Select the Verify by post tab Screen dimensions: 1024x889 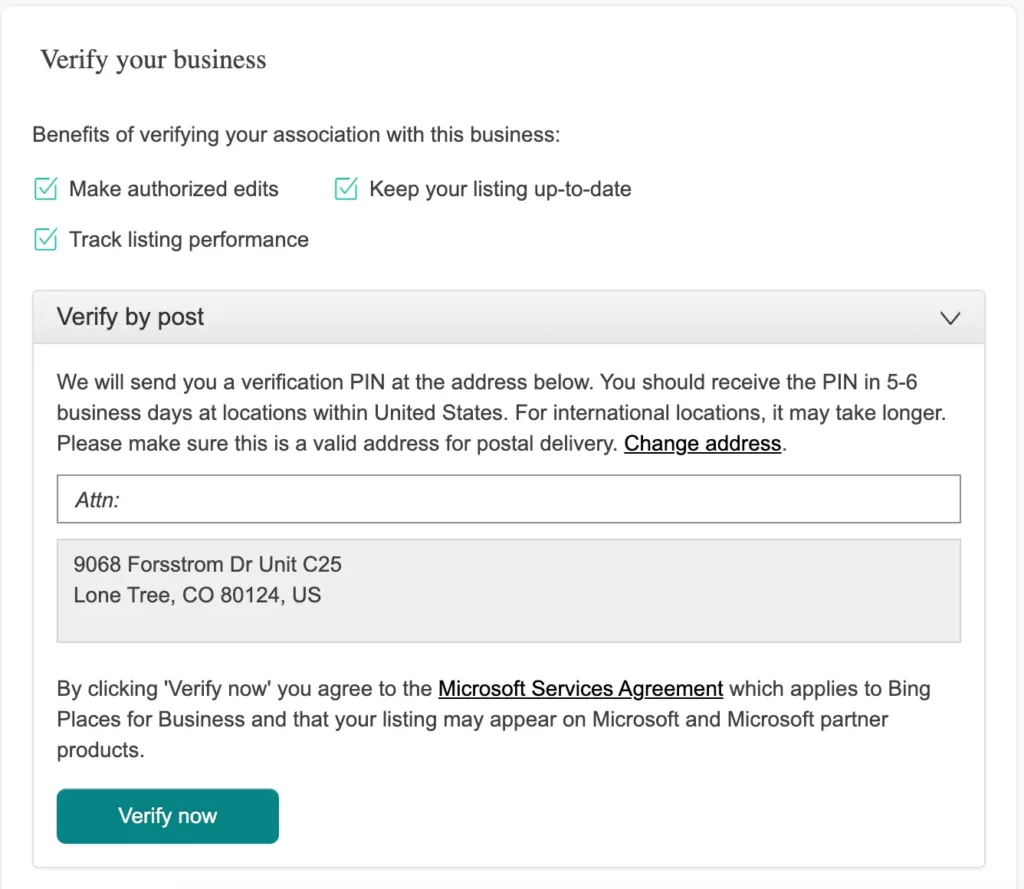pos(129,317)
